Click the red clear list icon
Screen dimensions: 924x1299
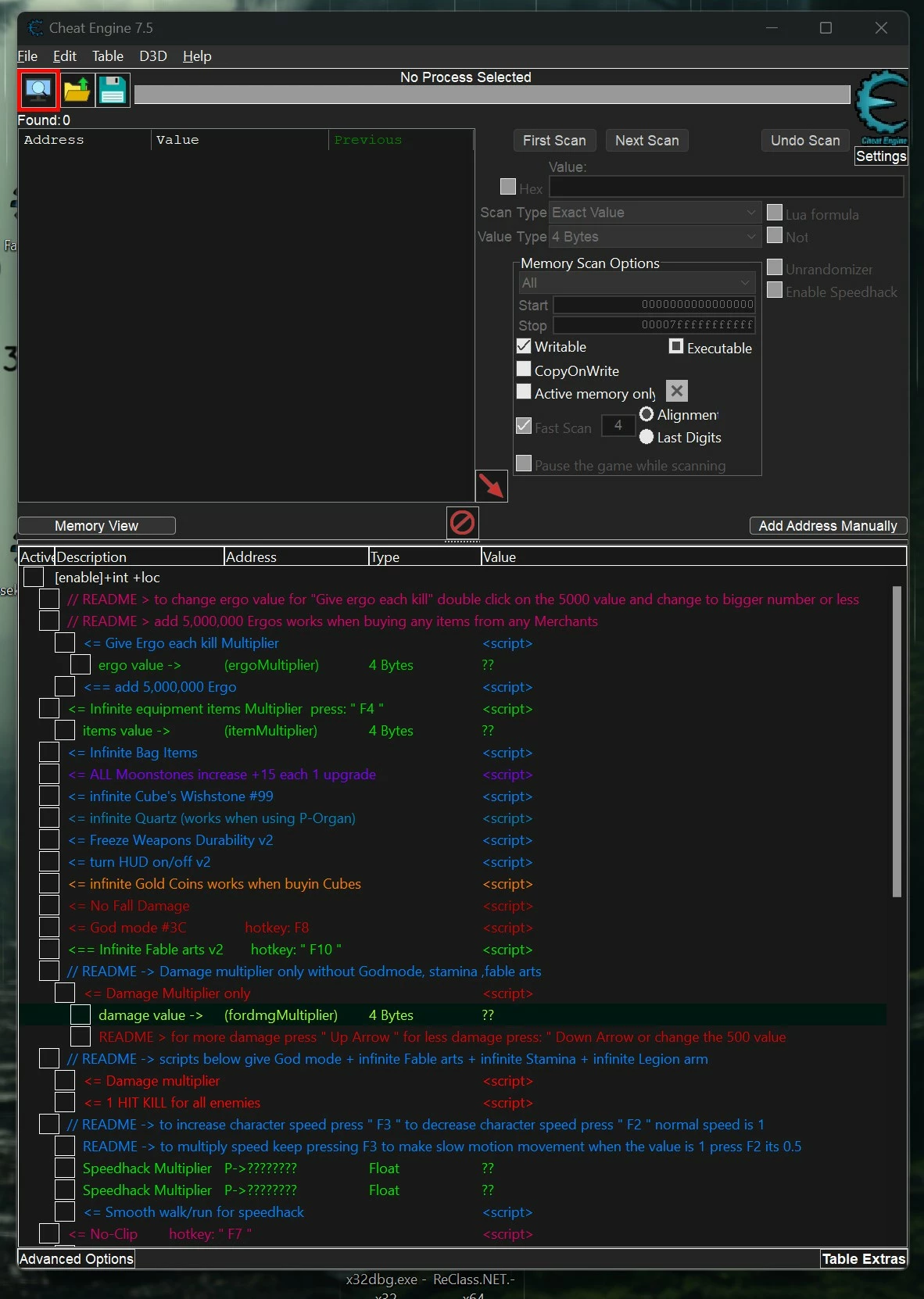462,522
